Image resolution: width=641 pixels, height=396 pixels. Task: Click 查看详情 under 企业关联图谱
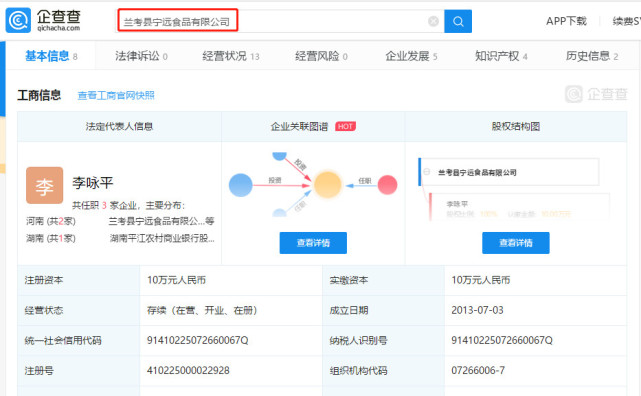pos(313,243)
